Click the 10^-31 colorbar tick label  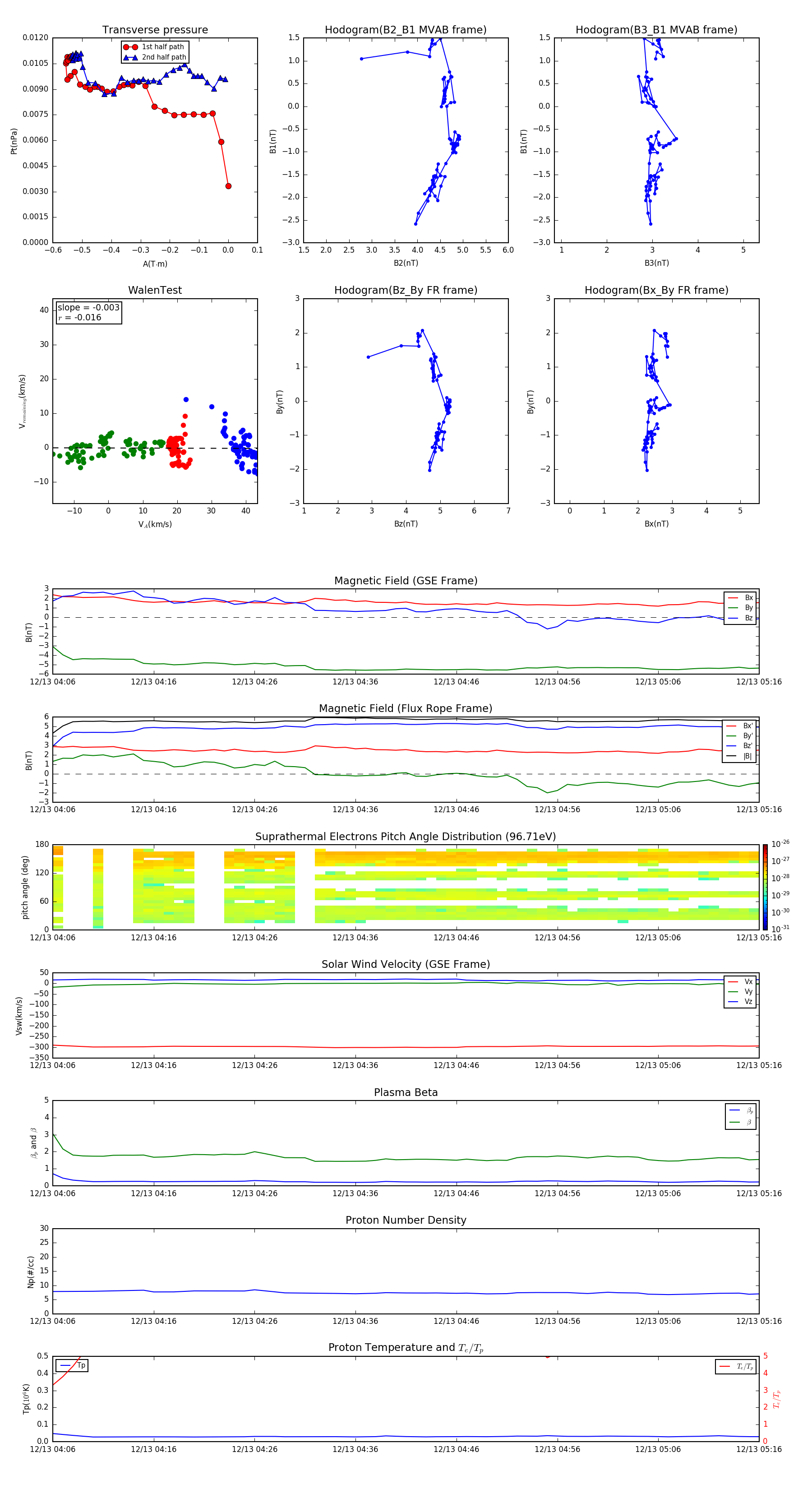pos(780,929)
